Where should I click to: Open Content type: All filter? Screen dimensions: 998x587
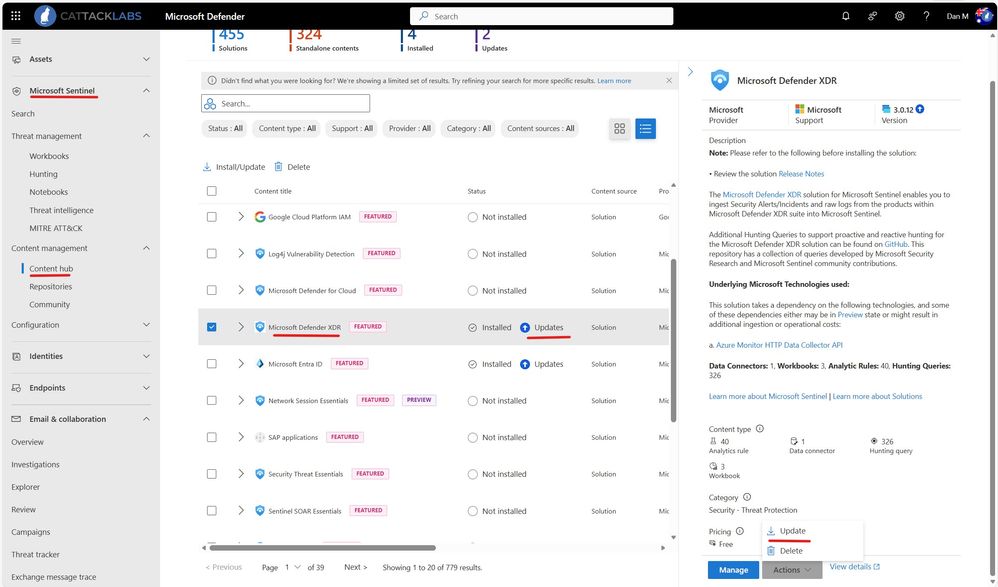287,129
